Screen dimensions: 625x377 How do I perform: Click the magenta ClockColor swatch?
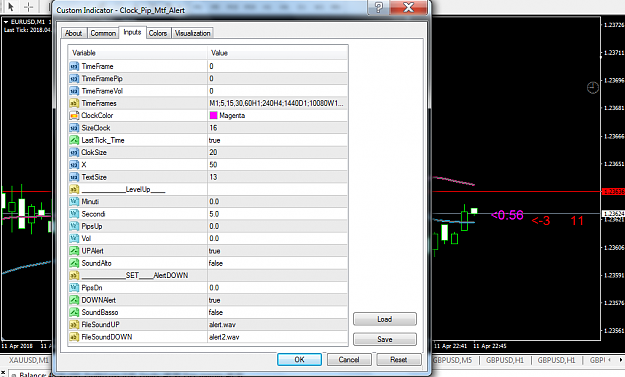click(213, 116)
